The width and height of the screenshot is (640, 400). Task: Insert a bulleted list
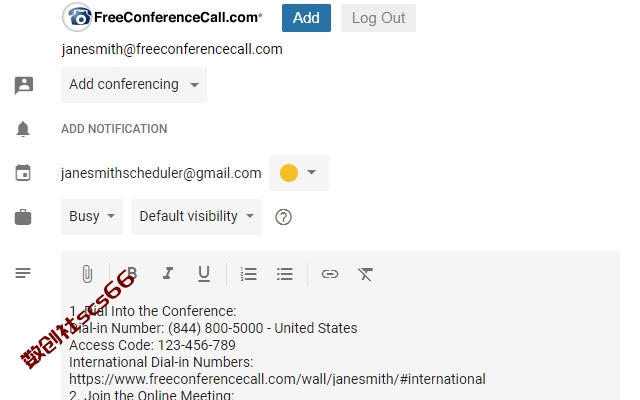pos(284,274)
